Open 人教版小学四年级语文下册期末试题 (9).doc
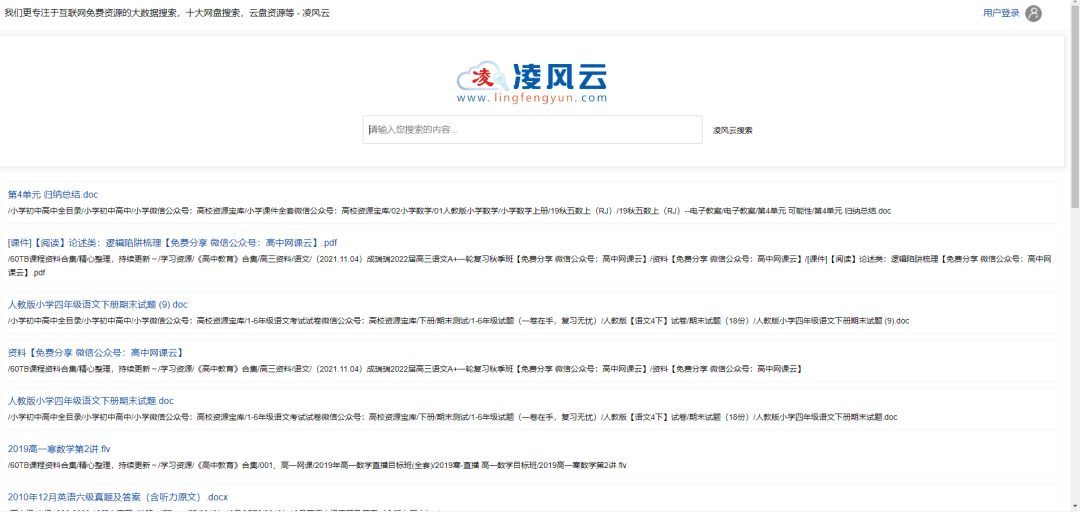 pos(97,304)
